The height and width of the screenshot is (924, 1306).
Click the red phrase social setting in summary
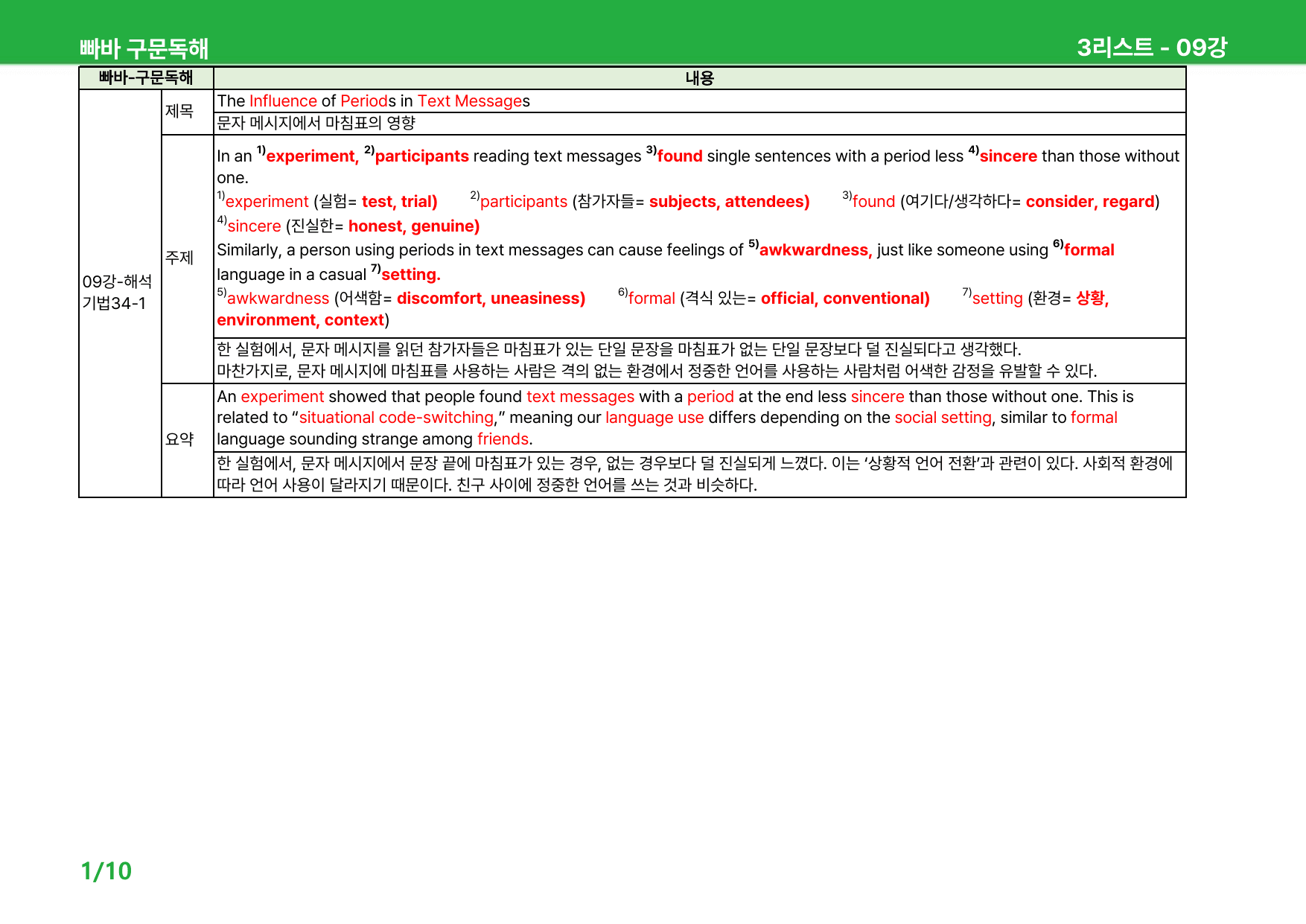click(x=943, y=418)
